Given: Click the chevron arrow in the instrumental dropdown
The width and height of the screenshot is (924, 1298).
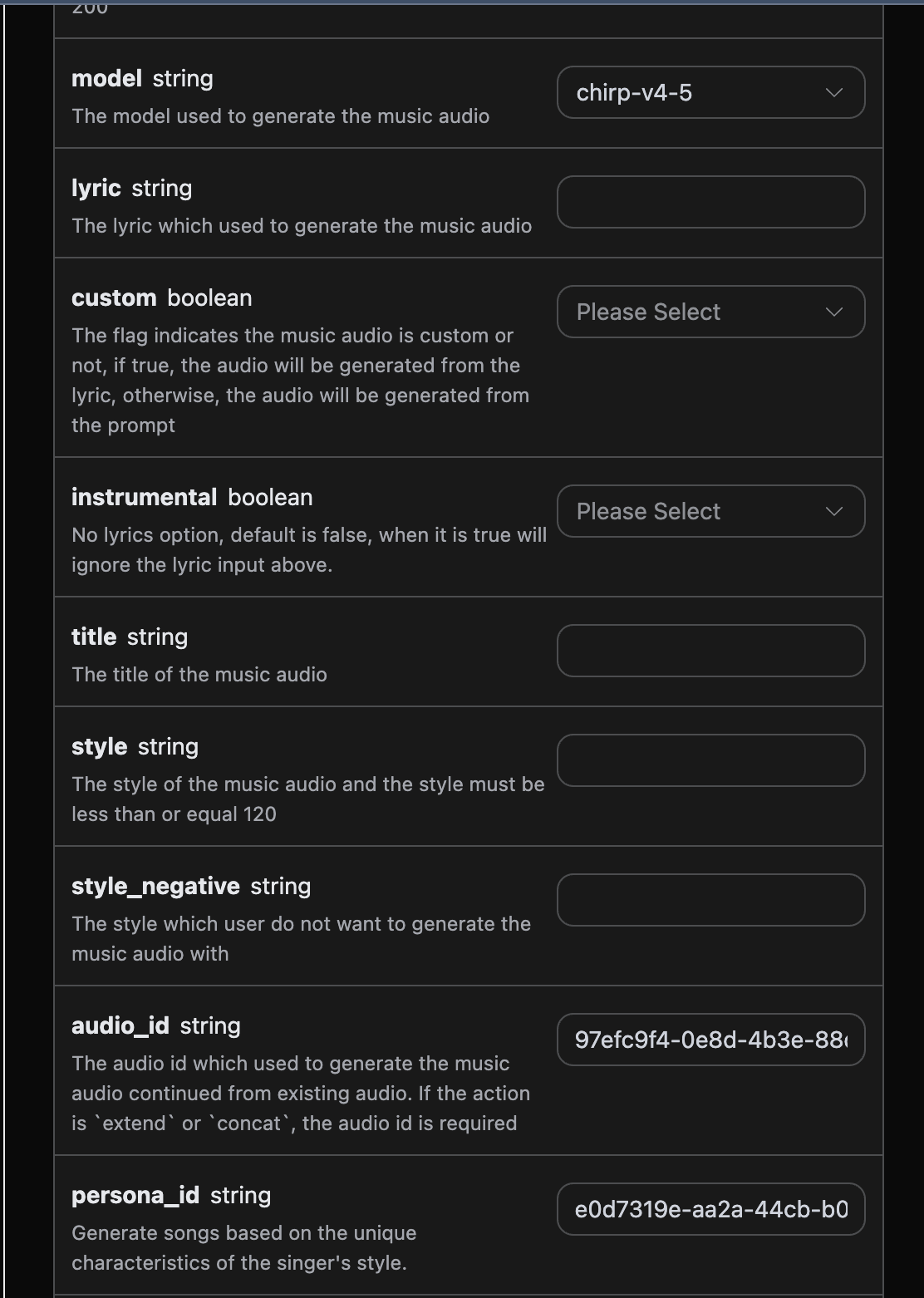Looking at the screenshot, I should point(834,511).
